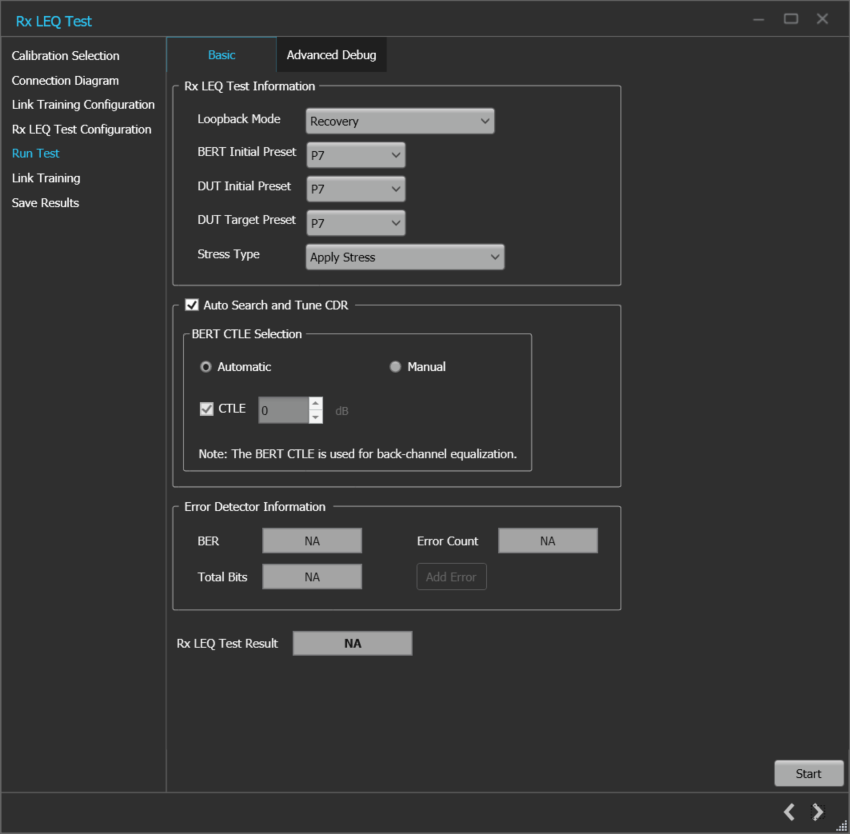Click the Start button
The width and height of the screenshot is (850, 834).
click(808, 772)
